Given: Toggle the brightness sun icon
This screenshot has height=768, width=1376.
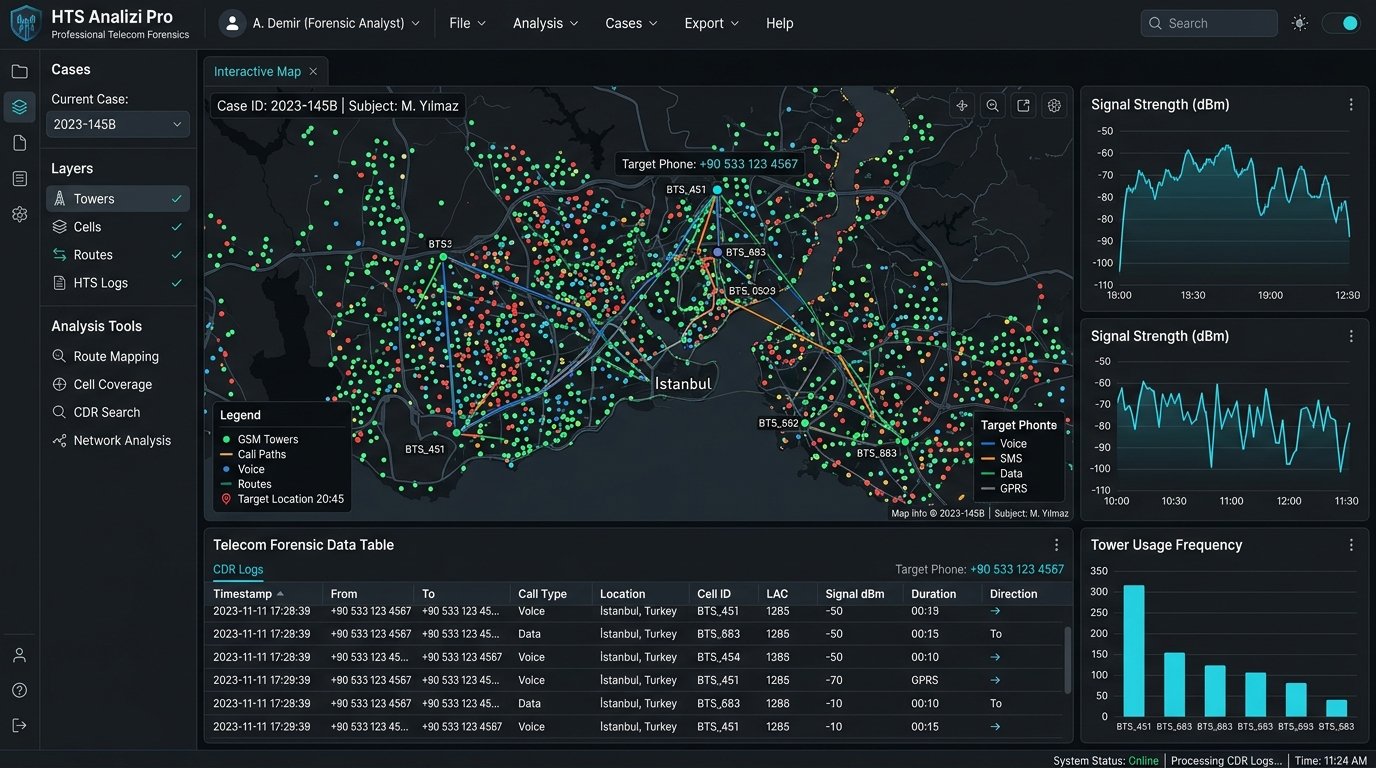Looking at the screenshot, I should coord(1300,23).
